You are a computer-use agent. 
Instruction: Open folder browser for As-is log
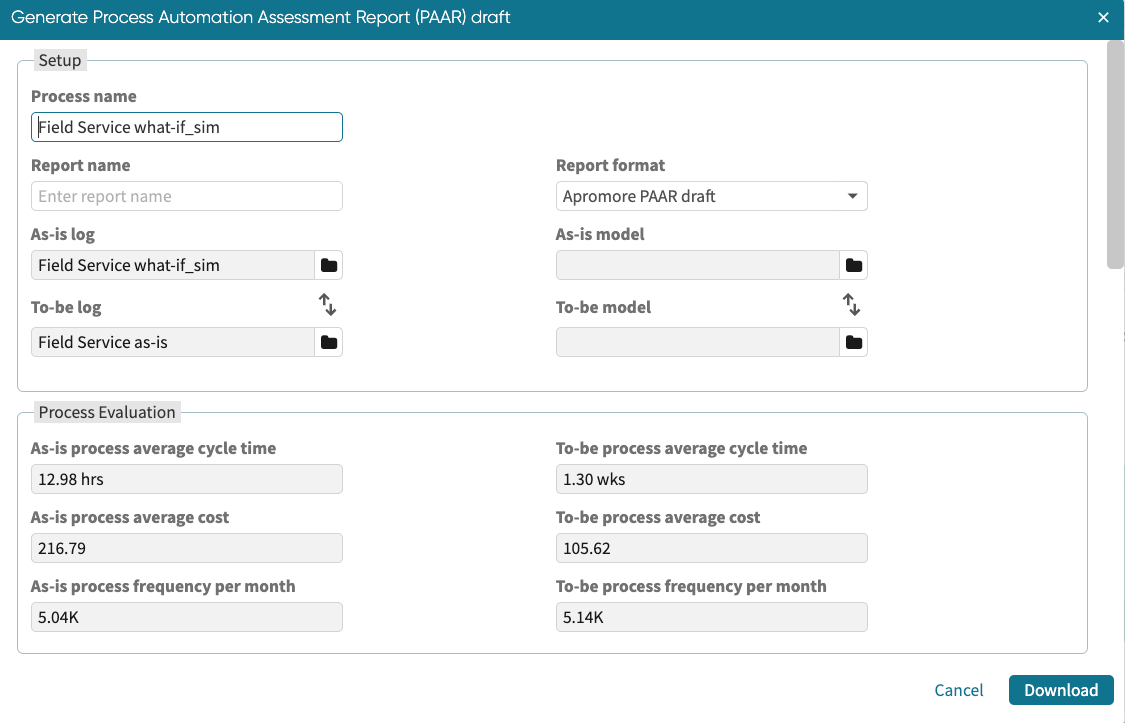(328, 265)
